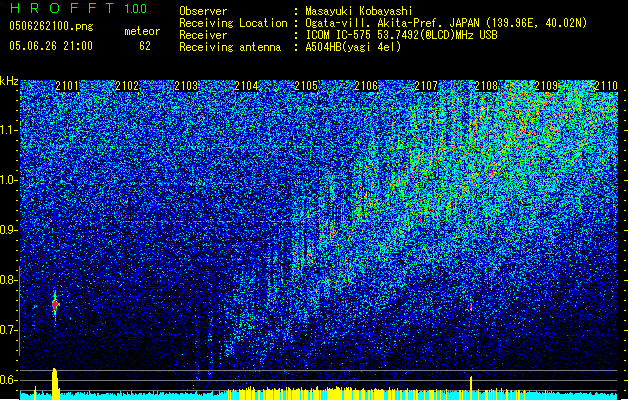629x400 pixels.
Task: Click the tall yellow power spike near 2101
Action: [x=55, y=384]
